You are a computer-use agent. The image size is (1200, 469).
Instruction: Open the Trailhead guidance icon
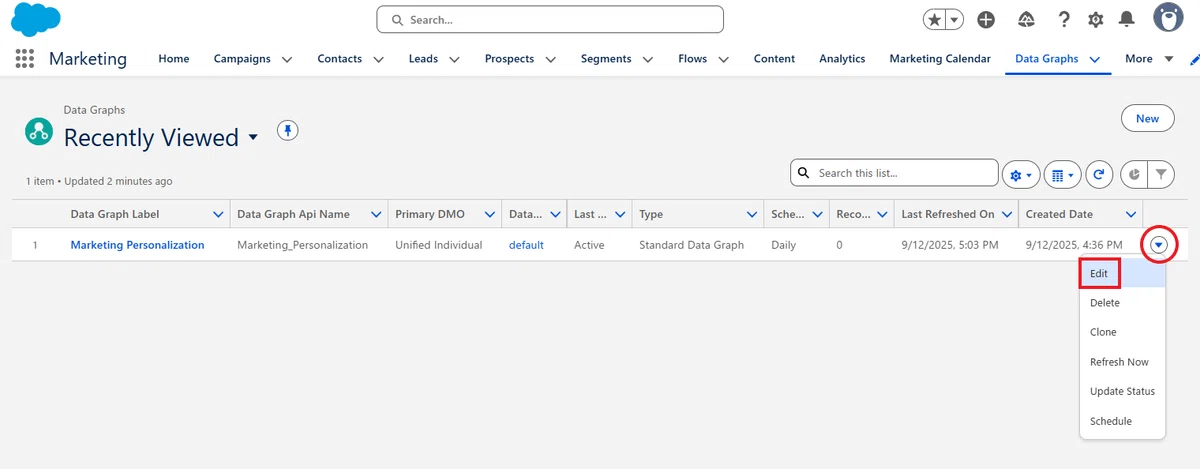coord(1026,19)
